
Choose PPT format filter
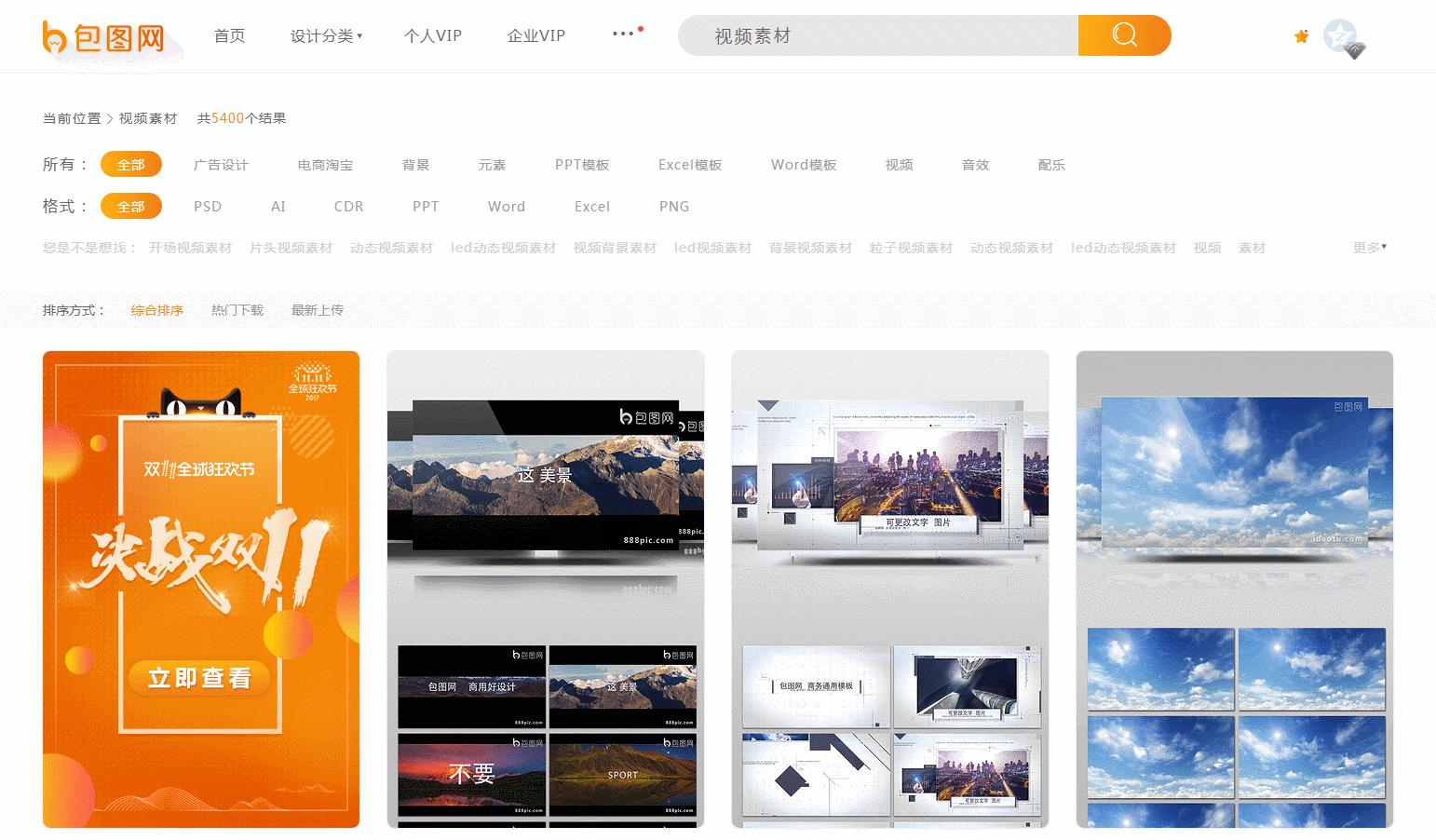[426, 207]
